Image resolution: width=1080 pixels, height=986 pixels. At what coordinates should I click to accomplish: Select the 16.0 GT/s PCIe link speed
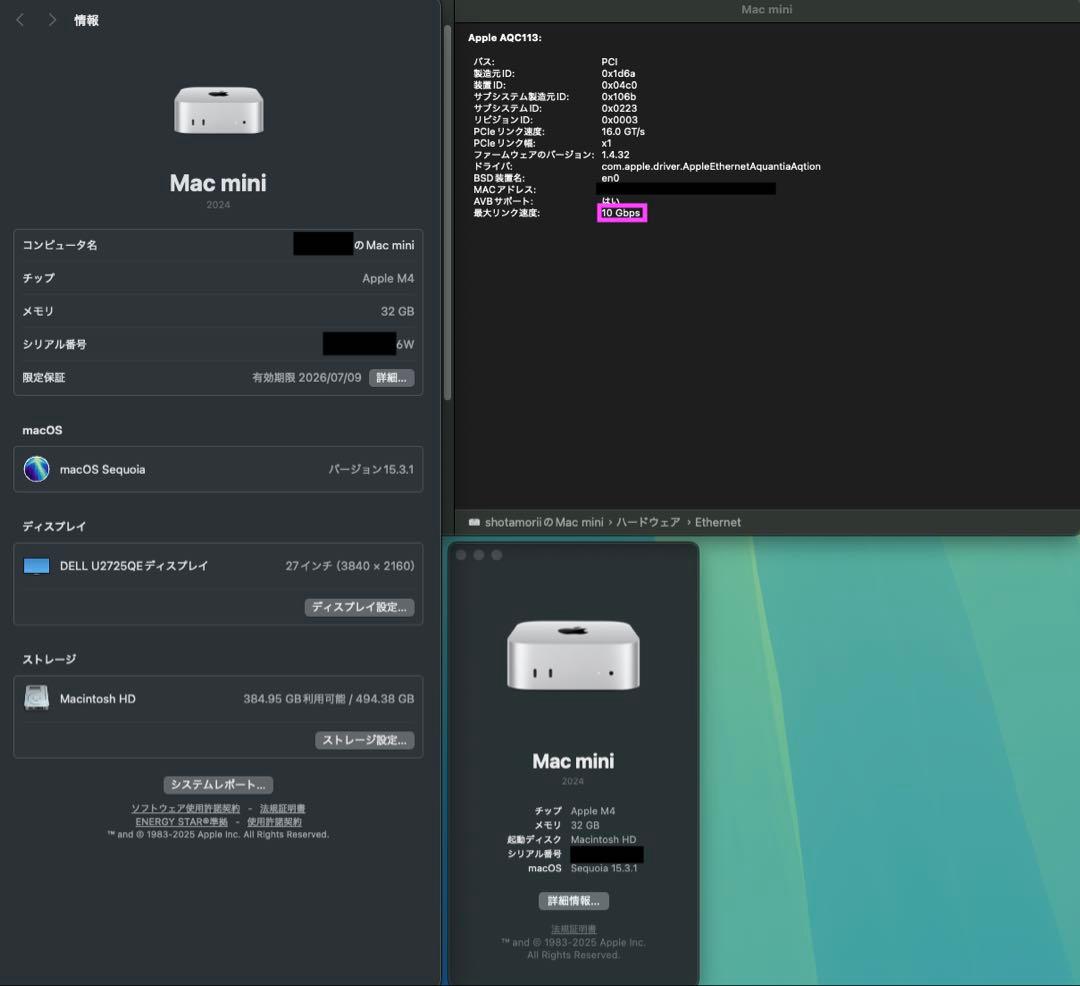click(x=623, y=132)
